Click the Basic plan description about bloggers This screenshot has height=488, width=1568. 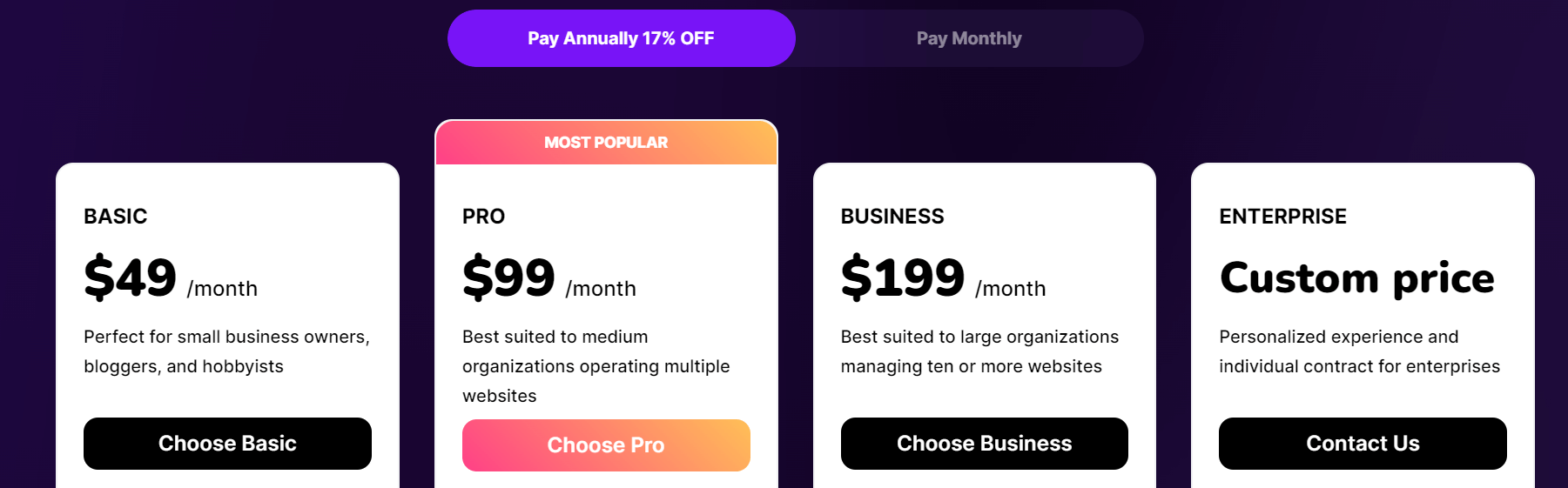(227, 351)
